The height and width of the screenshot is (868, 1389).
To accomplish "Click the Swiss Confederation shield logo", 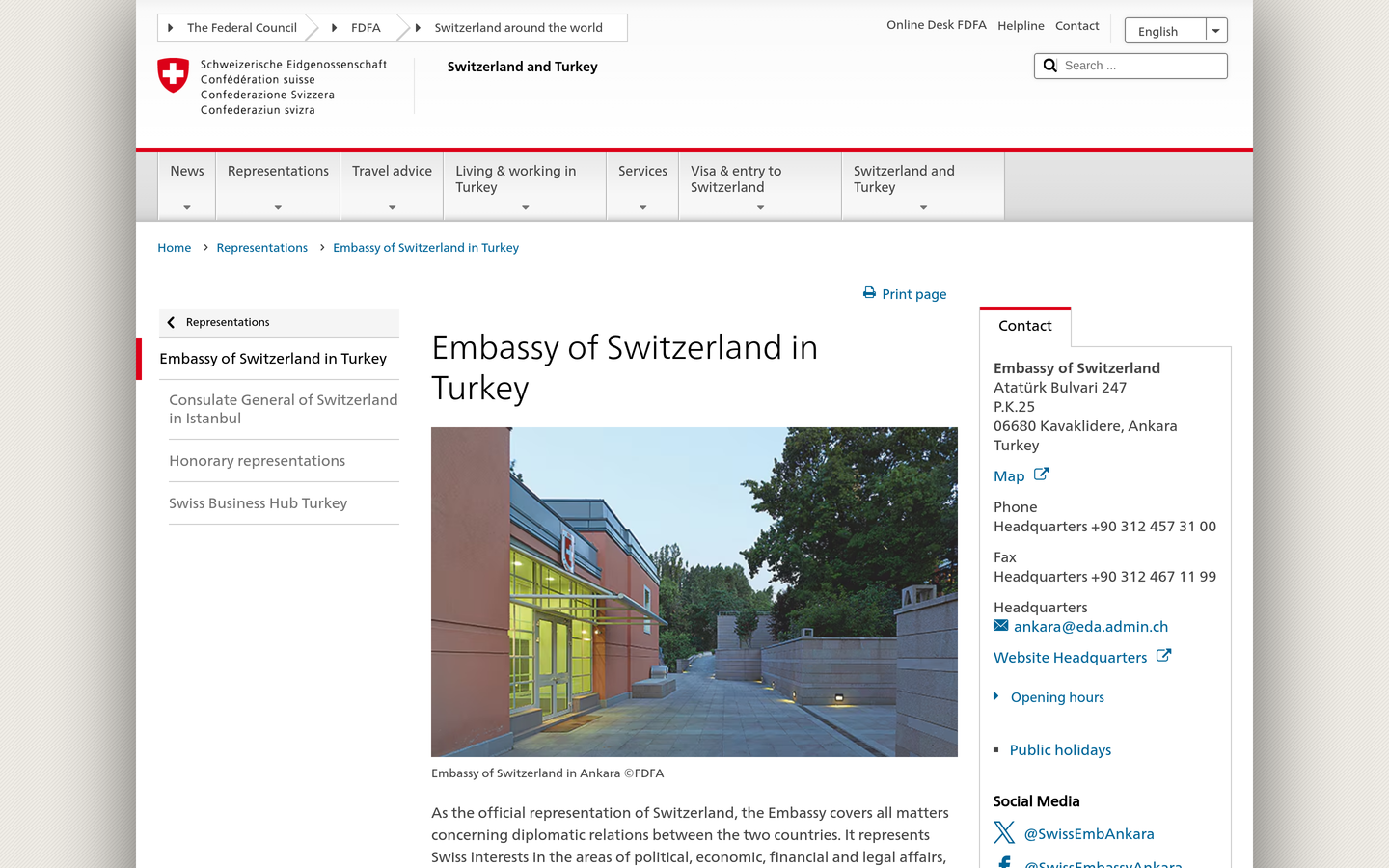I will [174, 75].
